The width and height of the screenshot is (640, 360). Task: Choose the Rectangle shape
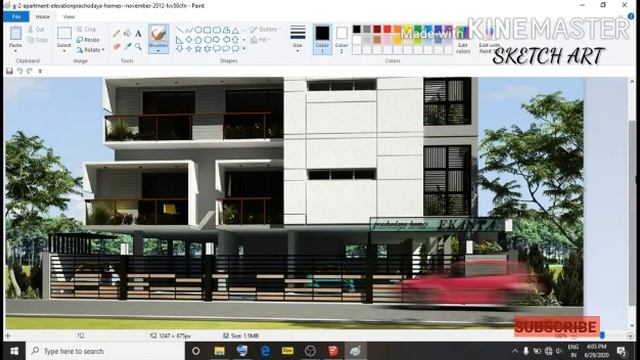(x=207, y=30)
